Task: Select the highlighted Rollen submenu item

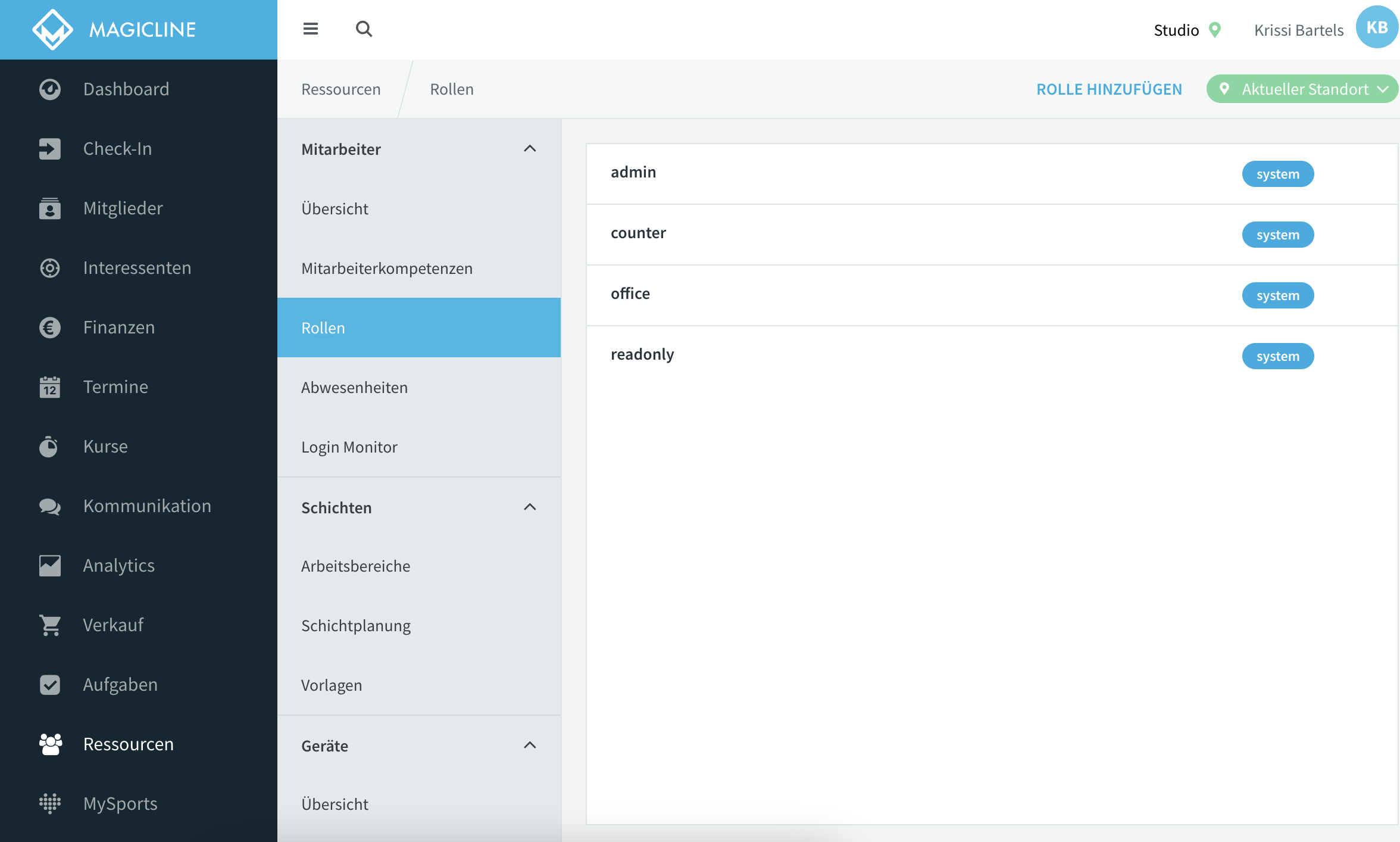Action: [x=419, y=328]
